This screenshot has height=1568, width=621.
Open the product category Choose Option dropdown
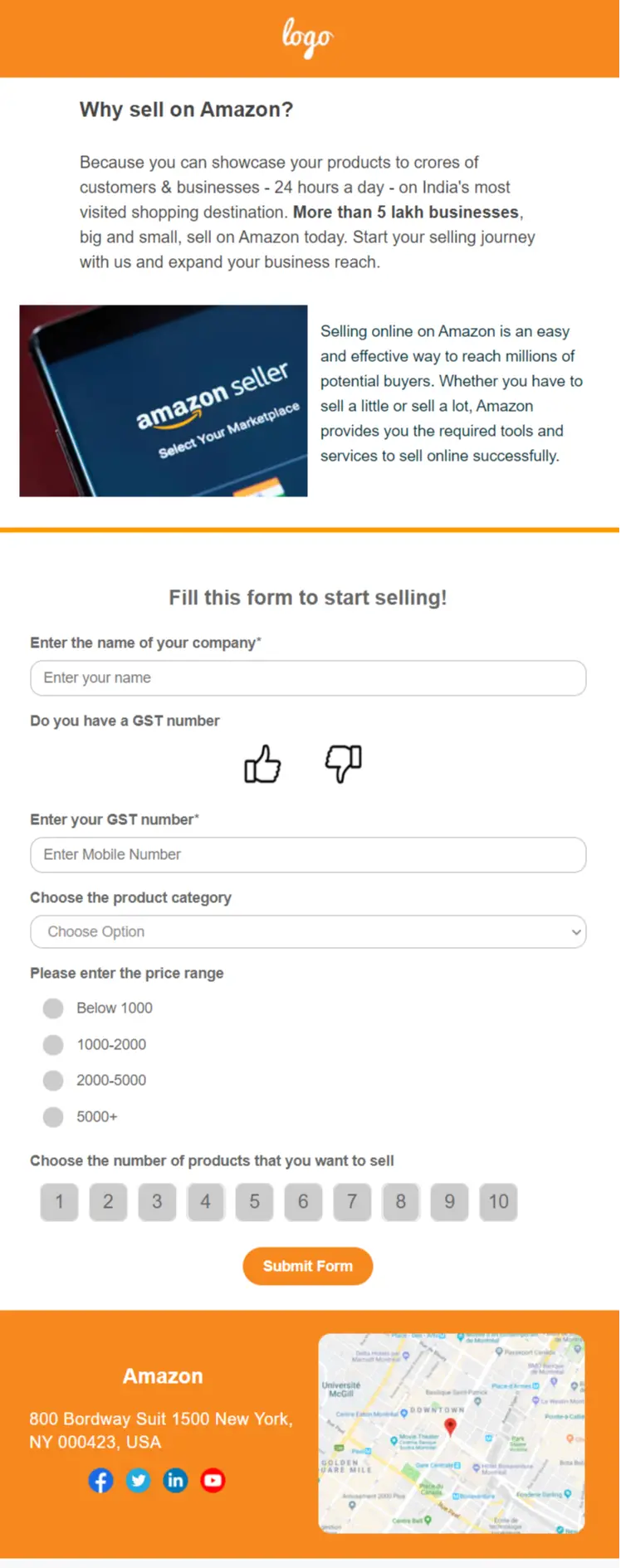pyautogui.click(x=308, y=931)
